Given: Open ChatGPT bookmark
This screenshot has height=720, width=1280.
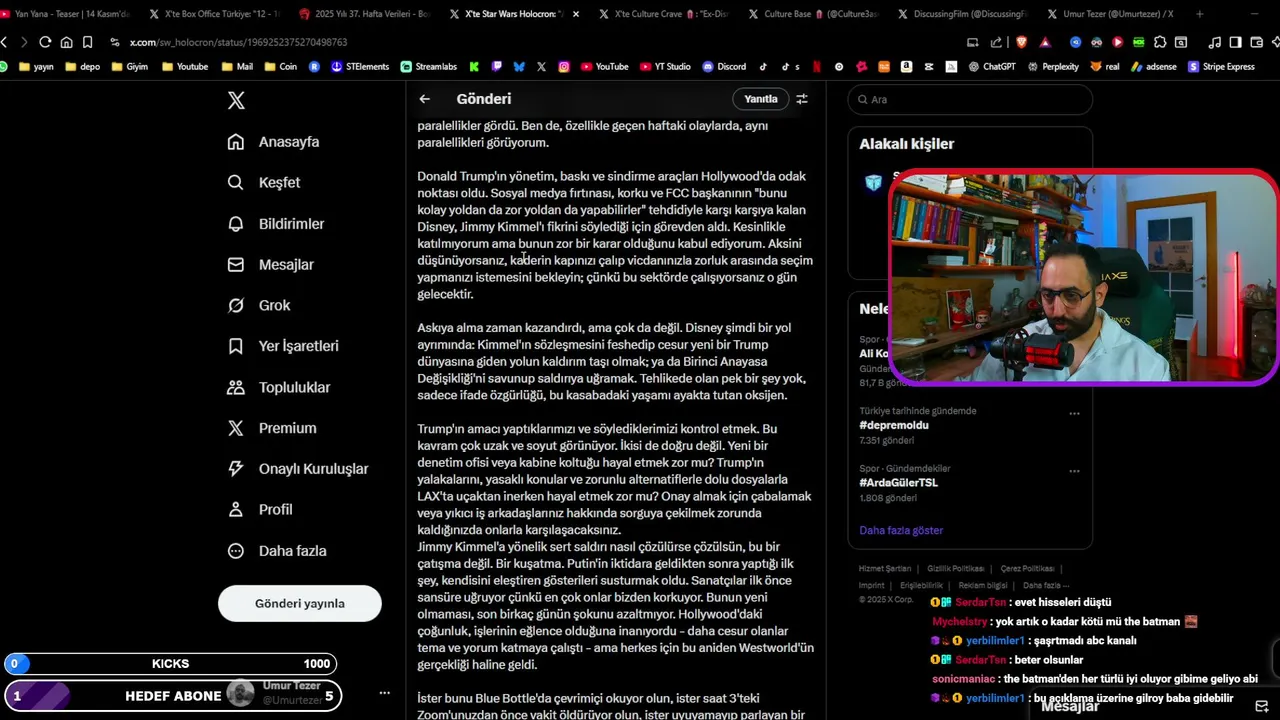Looking at the screenshot, I should coord(991,67).
